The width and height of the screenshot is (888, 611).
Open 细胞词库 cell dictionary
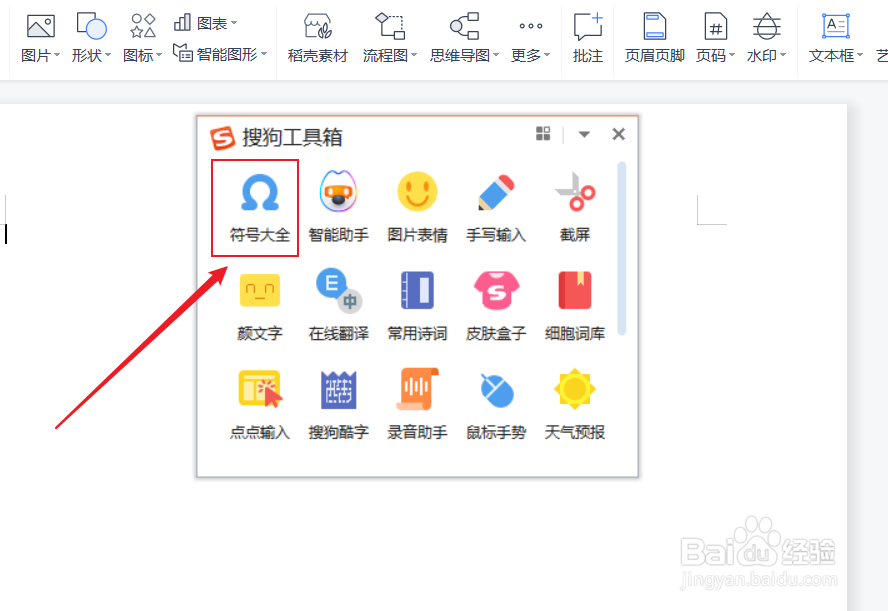[x=575, y=306]
